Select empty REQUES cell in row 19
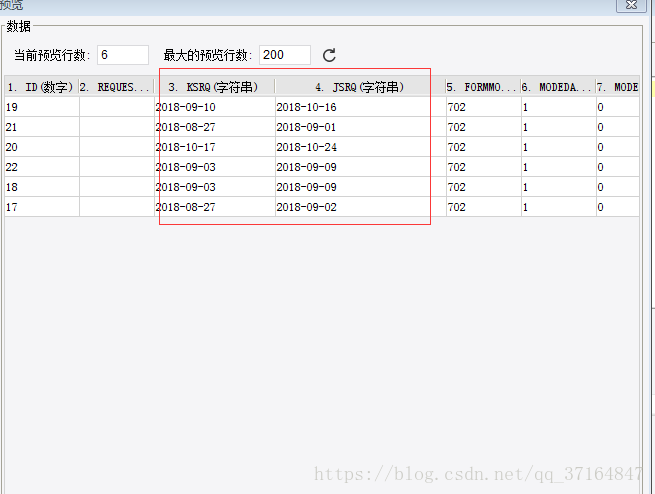Viewport: 655px width, 494px height. 117,107
